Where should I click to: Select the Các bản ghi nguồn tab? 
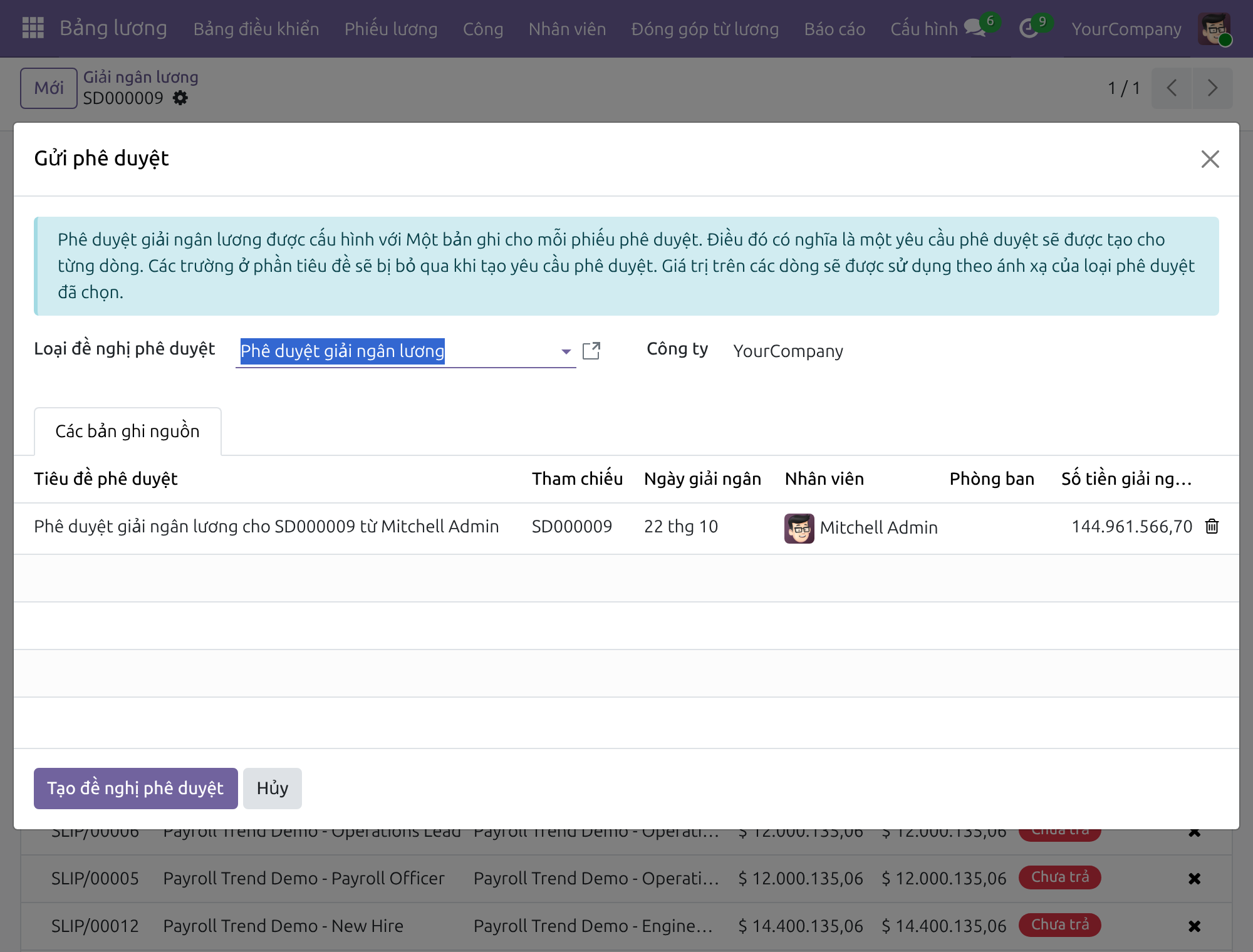(x=128, y=432)
